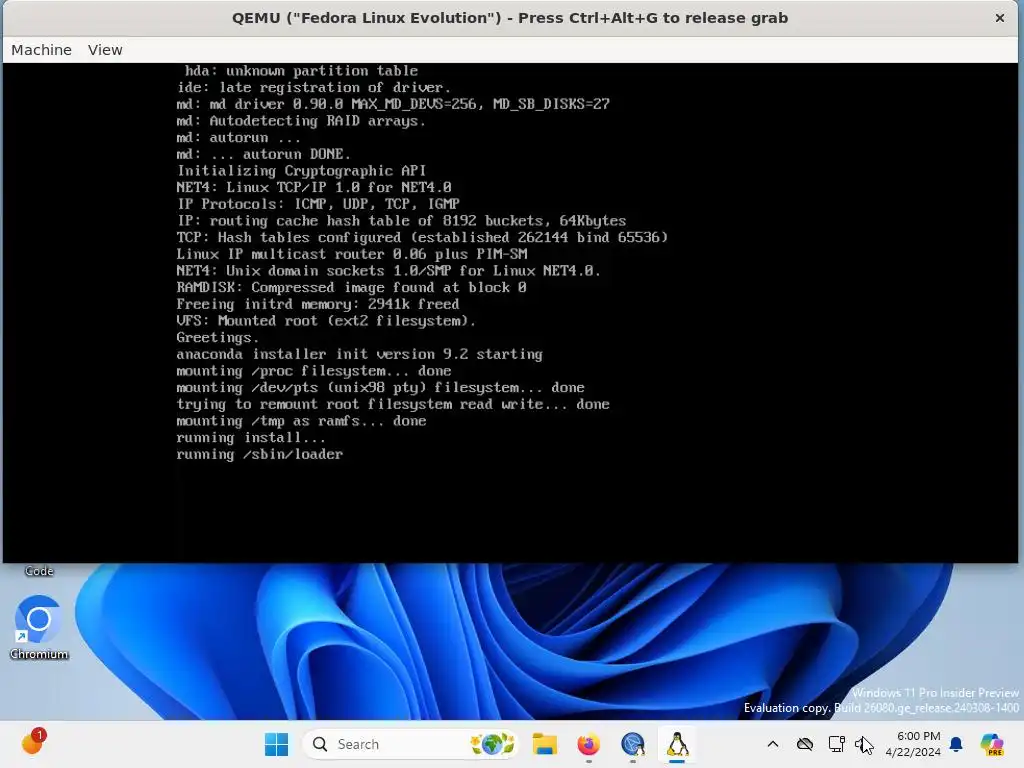Click the 'running /sbin/loader' console line
Image resolution: width=1024 pixels, height=768 pixels.
point(259,455)
